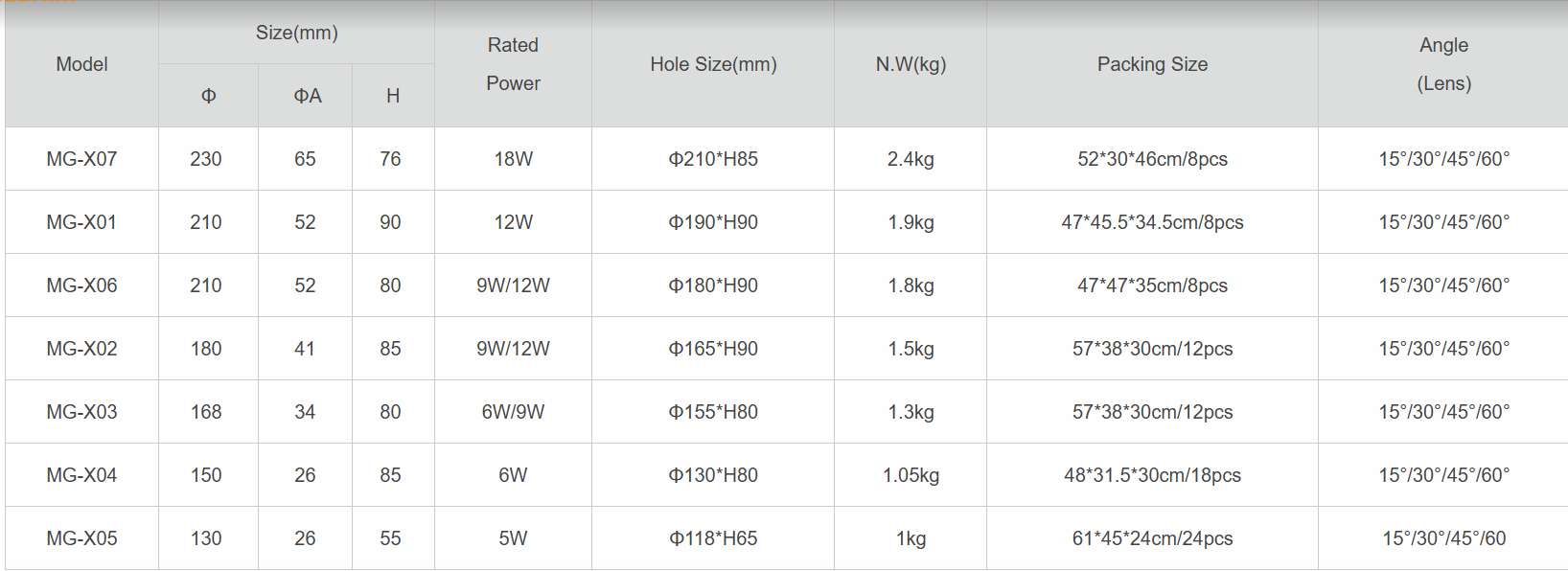Viewport: 1568px width, 571px height.
Task: Click the MG-X05 model name
Action: coord(81,538)
